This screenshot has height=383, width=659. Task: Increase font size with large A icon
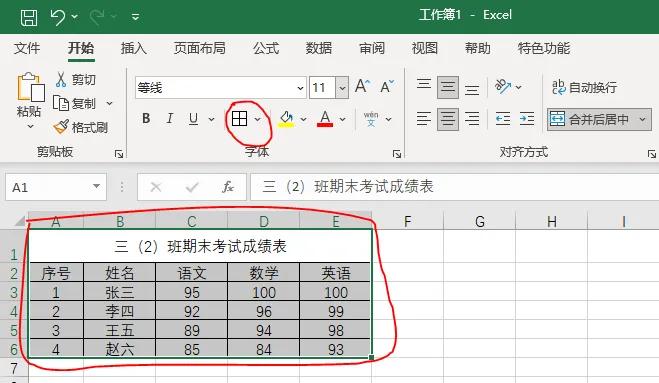click(x=362, y=86)
